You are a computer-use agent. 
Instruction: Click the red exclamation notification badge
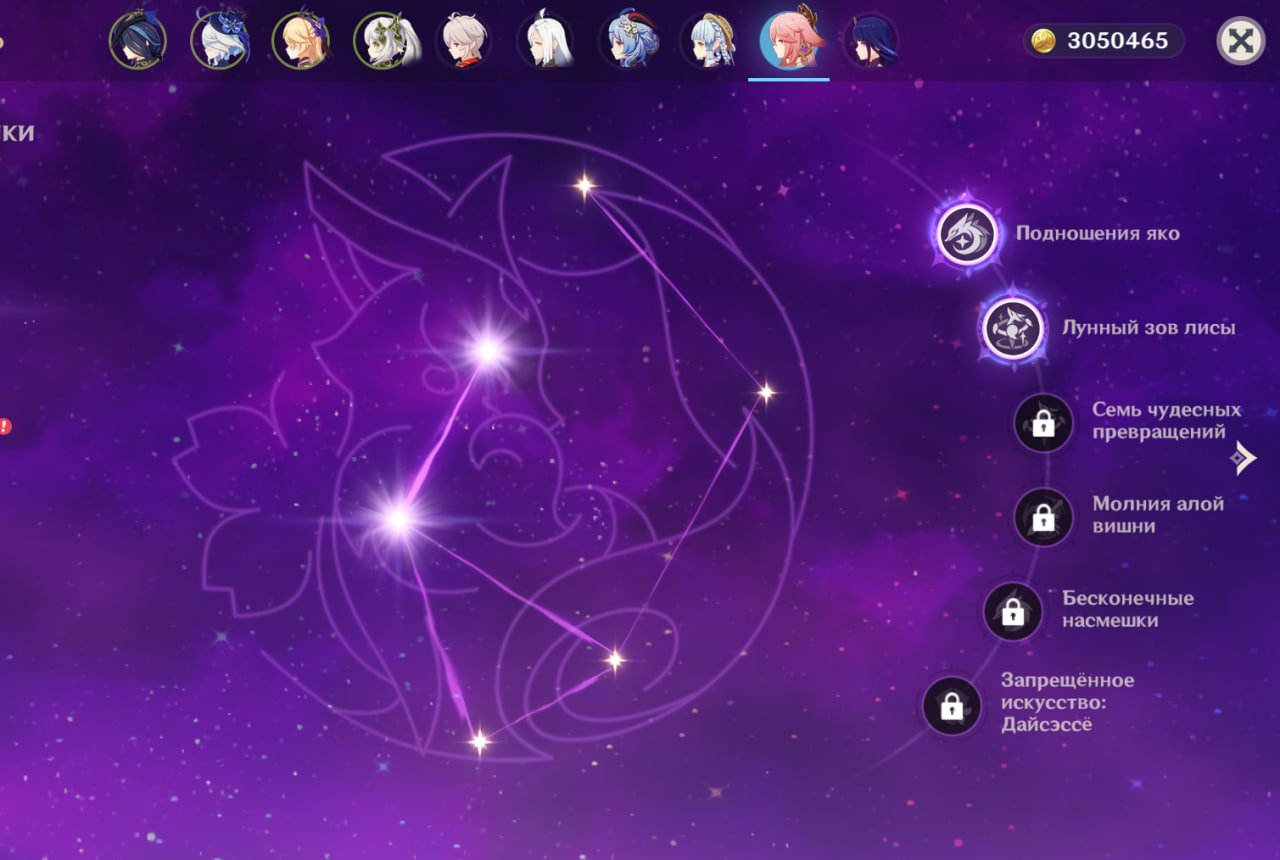click(5, 427)
